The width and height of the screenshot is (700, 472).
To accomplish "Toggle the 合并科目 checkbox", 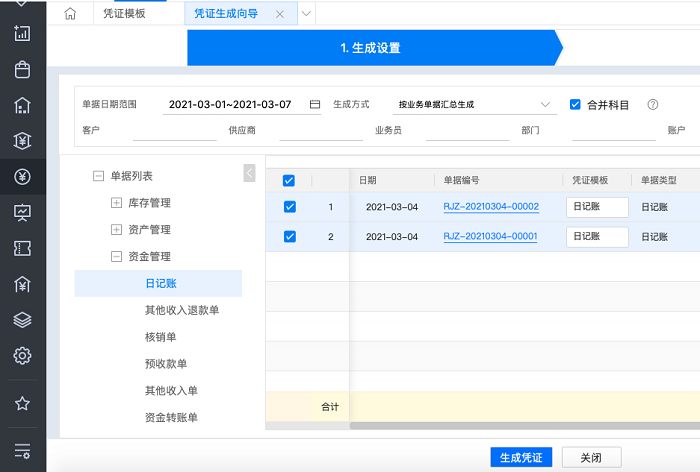I will [575, 104].
